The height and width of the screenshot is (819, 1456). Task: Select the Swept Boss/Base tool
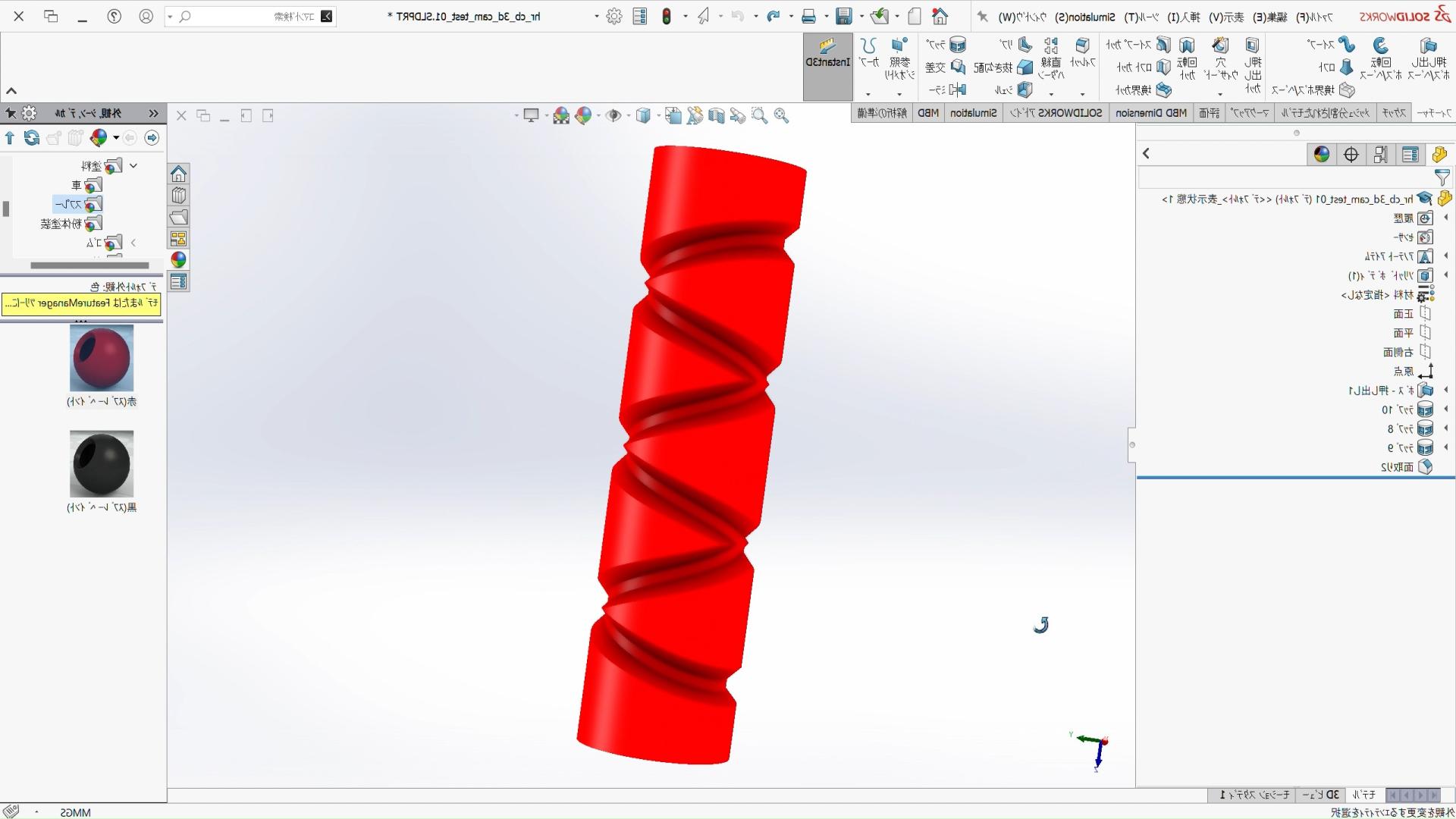pyautogui.click(x=1331, y=45)
